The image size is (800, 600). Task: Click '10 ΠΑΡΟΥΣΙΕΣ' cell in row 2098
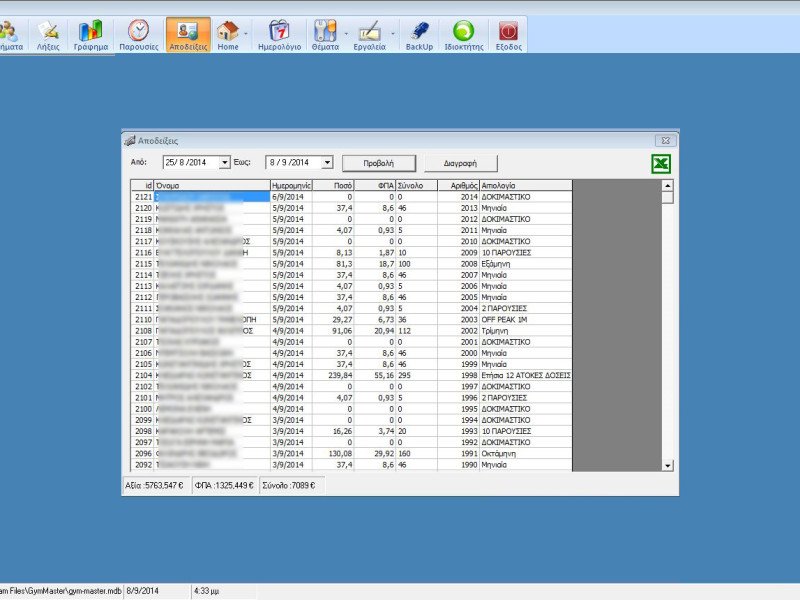pyautogui.click(x=526, y=431)
